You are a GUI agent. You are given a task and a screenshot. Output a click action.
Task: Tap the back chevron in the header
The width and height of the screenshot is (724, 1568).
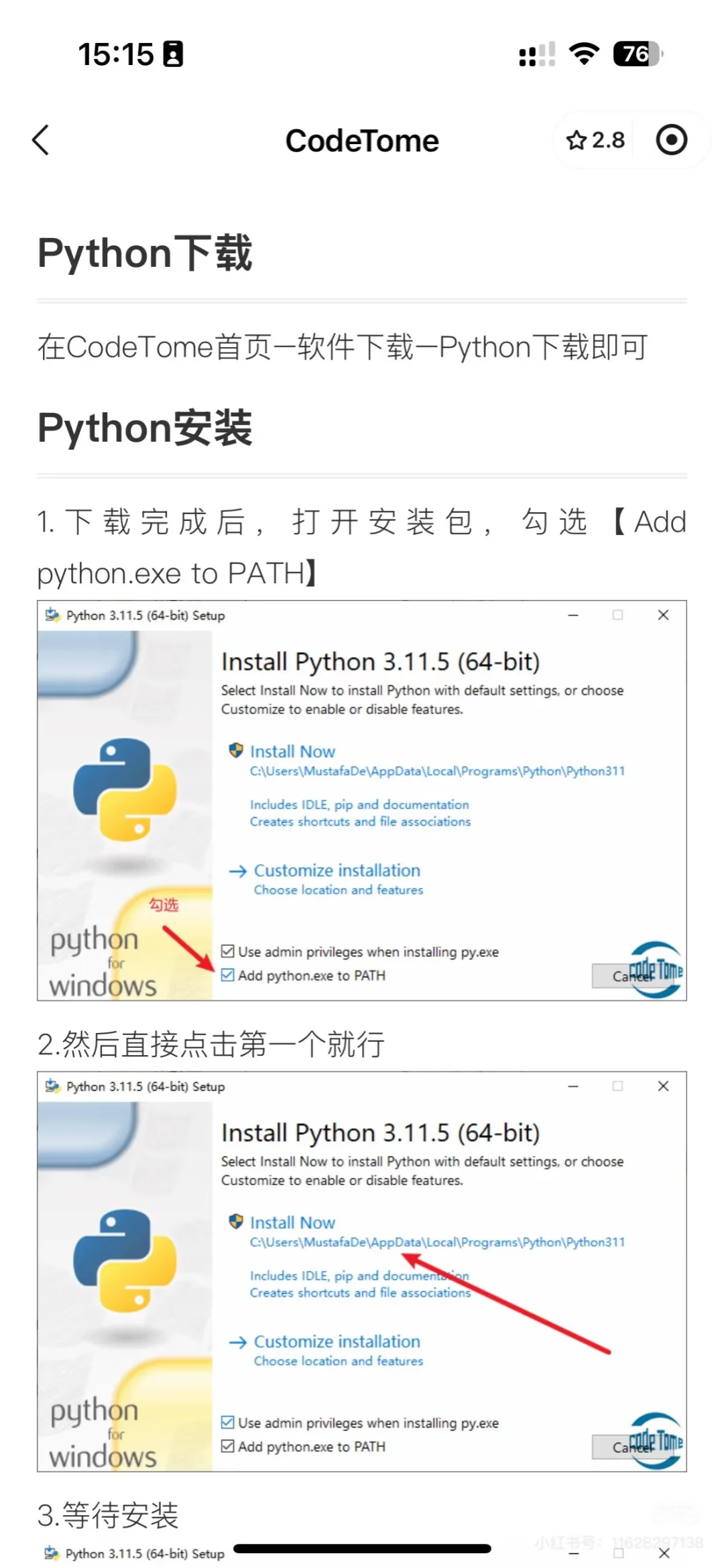[41, 140]
